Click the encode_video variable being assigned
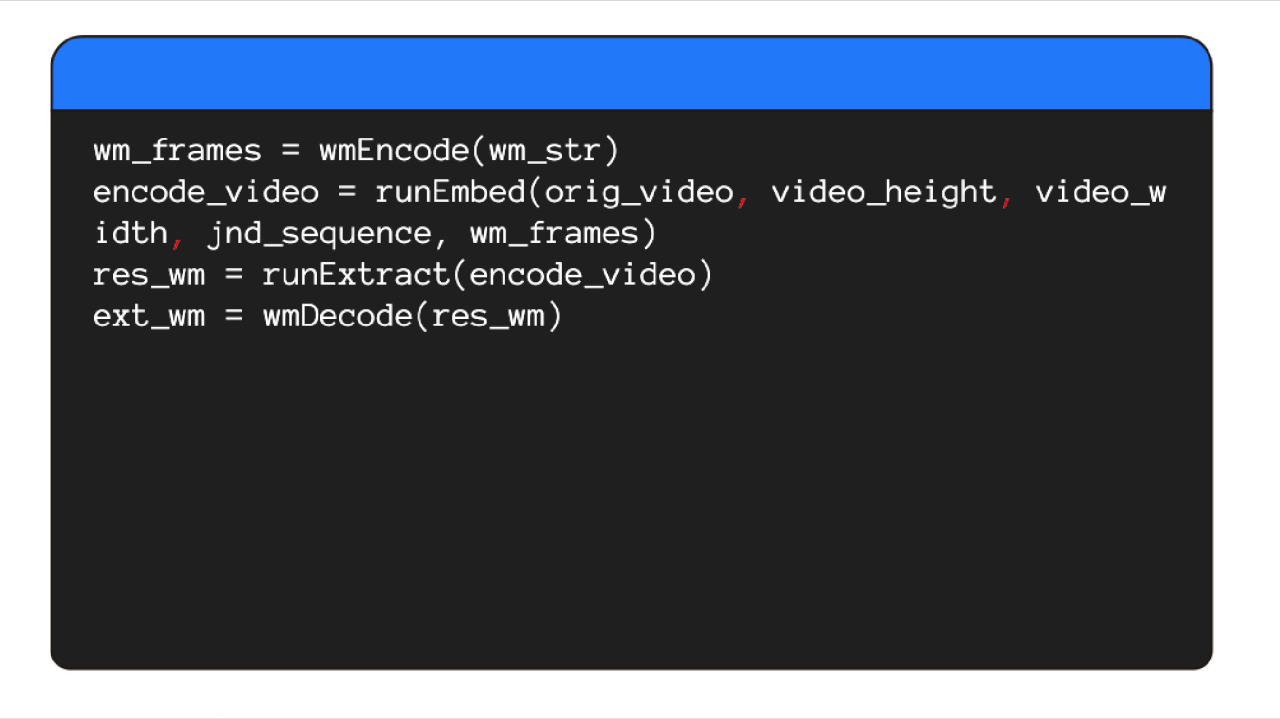 click(x=205, y=193)
